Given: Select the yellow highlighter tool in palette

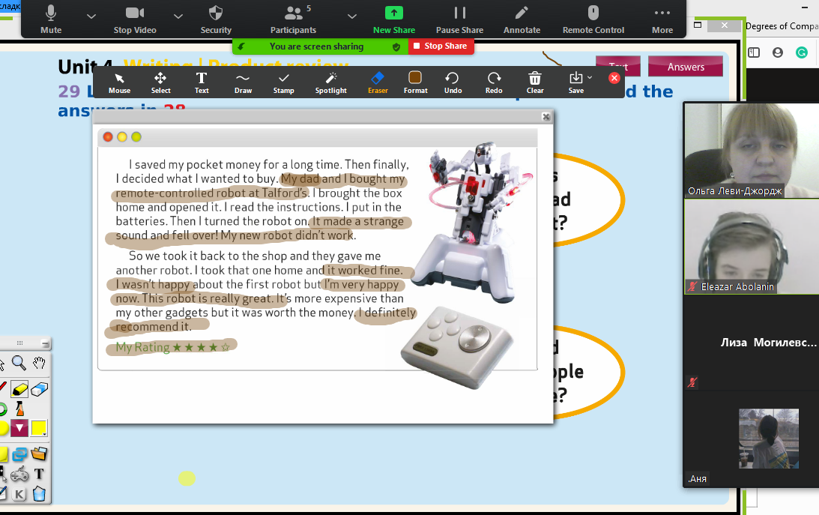Looking at the screenshot, I should 20,388.
